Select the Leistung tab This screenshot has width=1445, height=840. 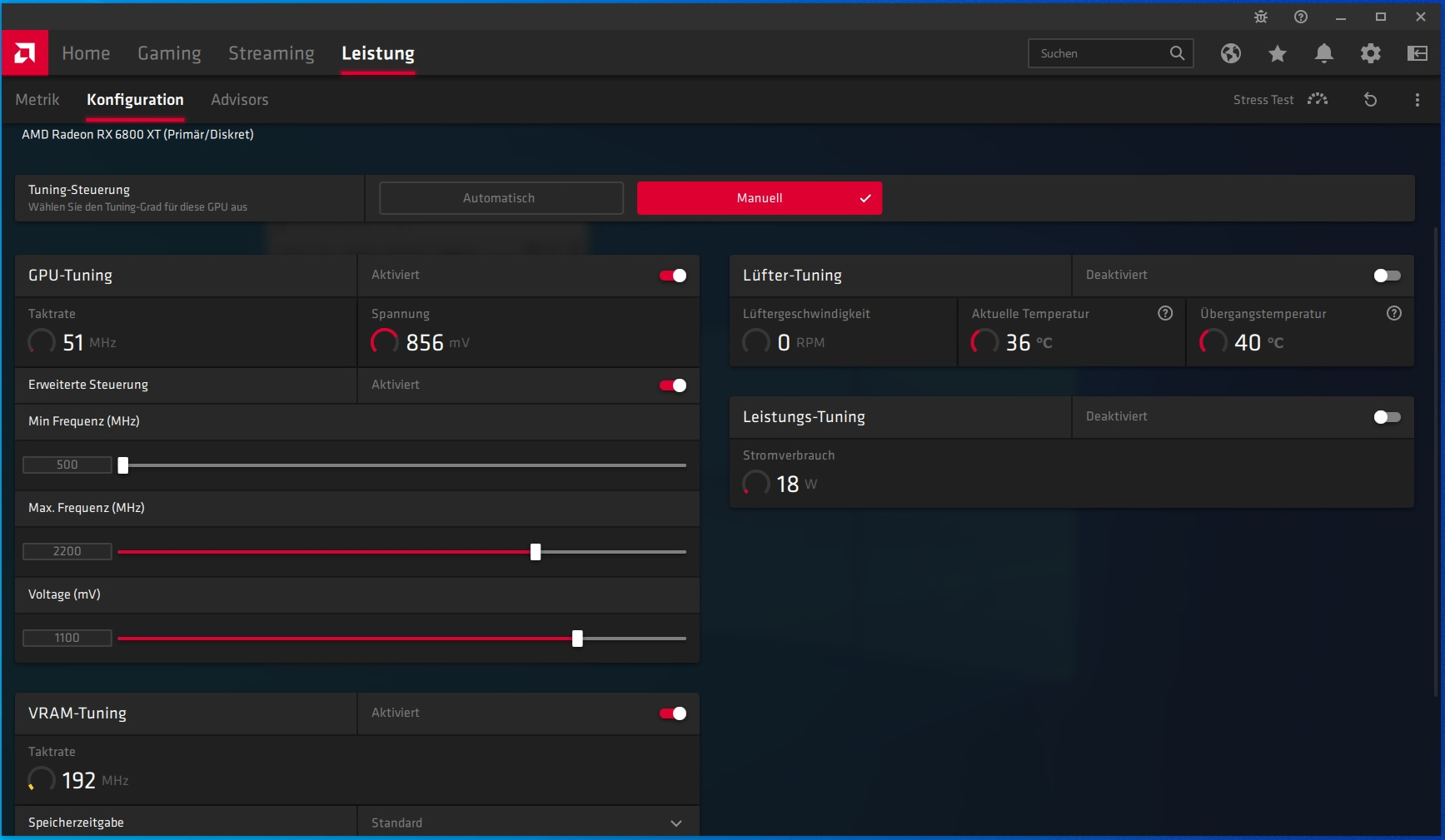pos(378,53)
